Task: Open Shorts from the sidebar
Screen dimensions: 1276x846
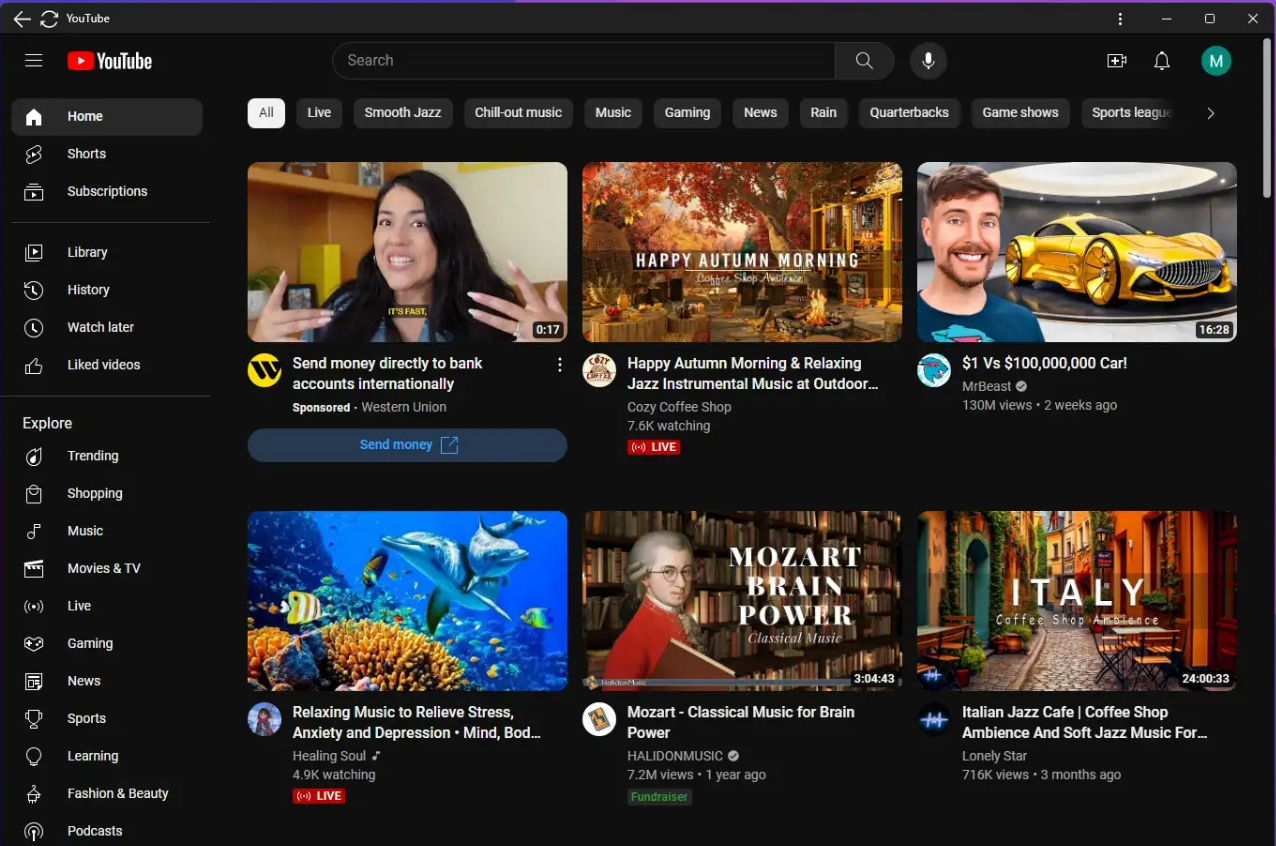Action: pyautogui.click(x=107, y=154)
